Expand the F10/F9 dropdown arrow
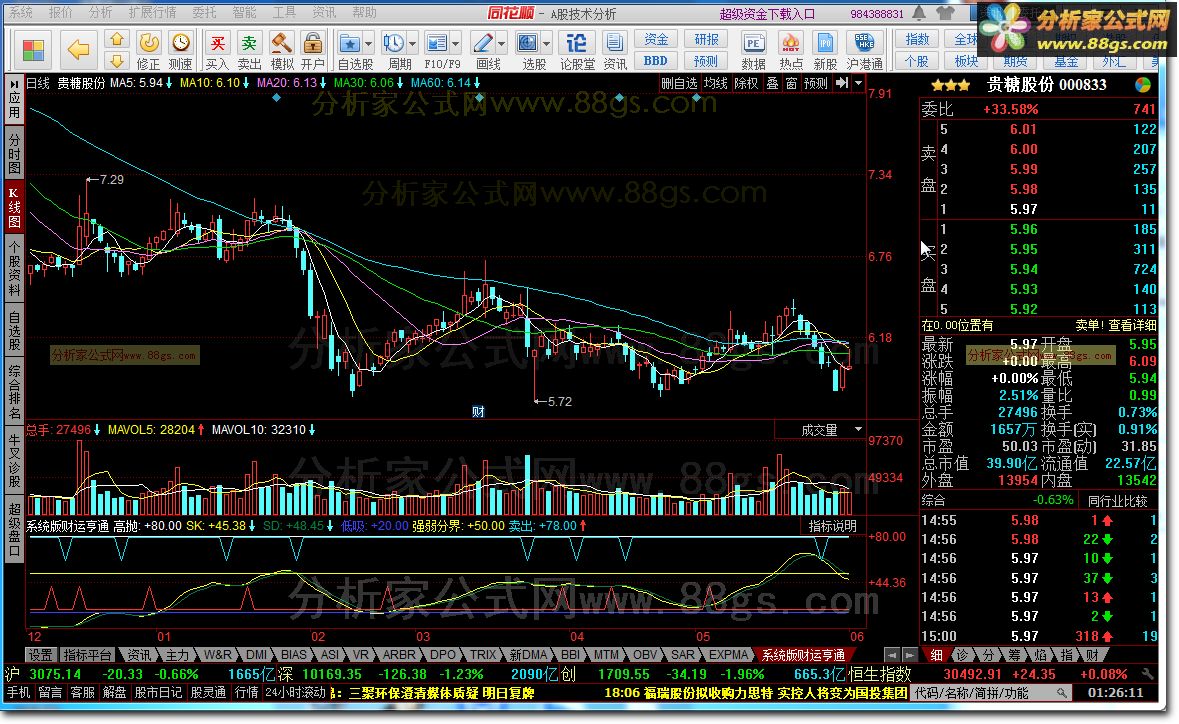This screenshot has height=724, width=1179. click(455, 44)
